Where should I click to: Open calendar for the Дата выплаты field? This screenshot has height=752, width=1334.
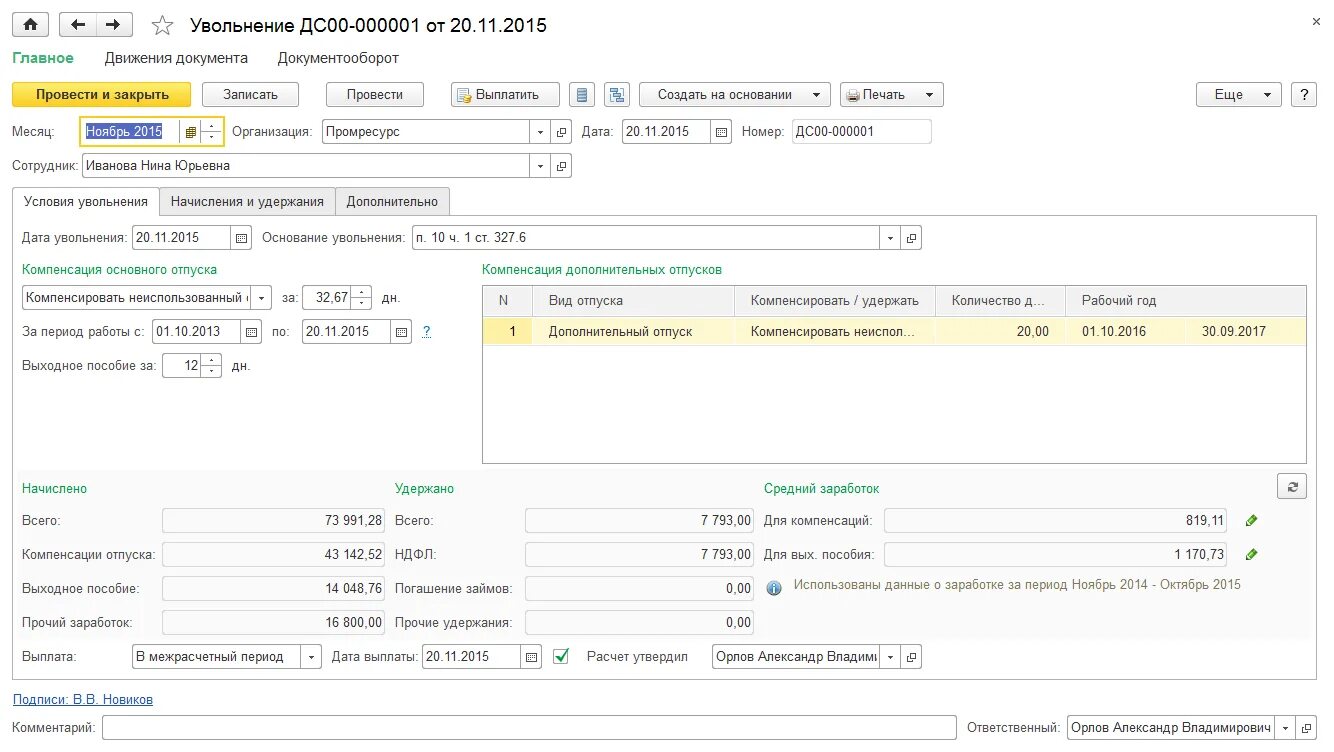tap(531, 657)
